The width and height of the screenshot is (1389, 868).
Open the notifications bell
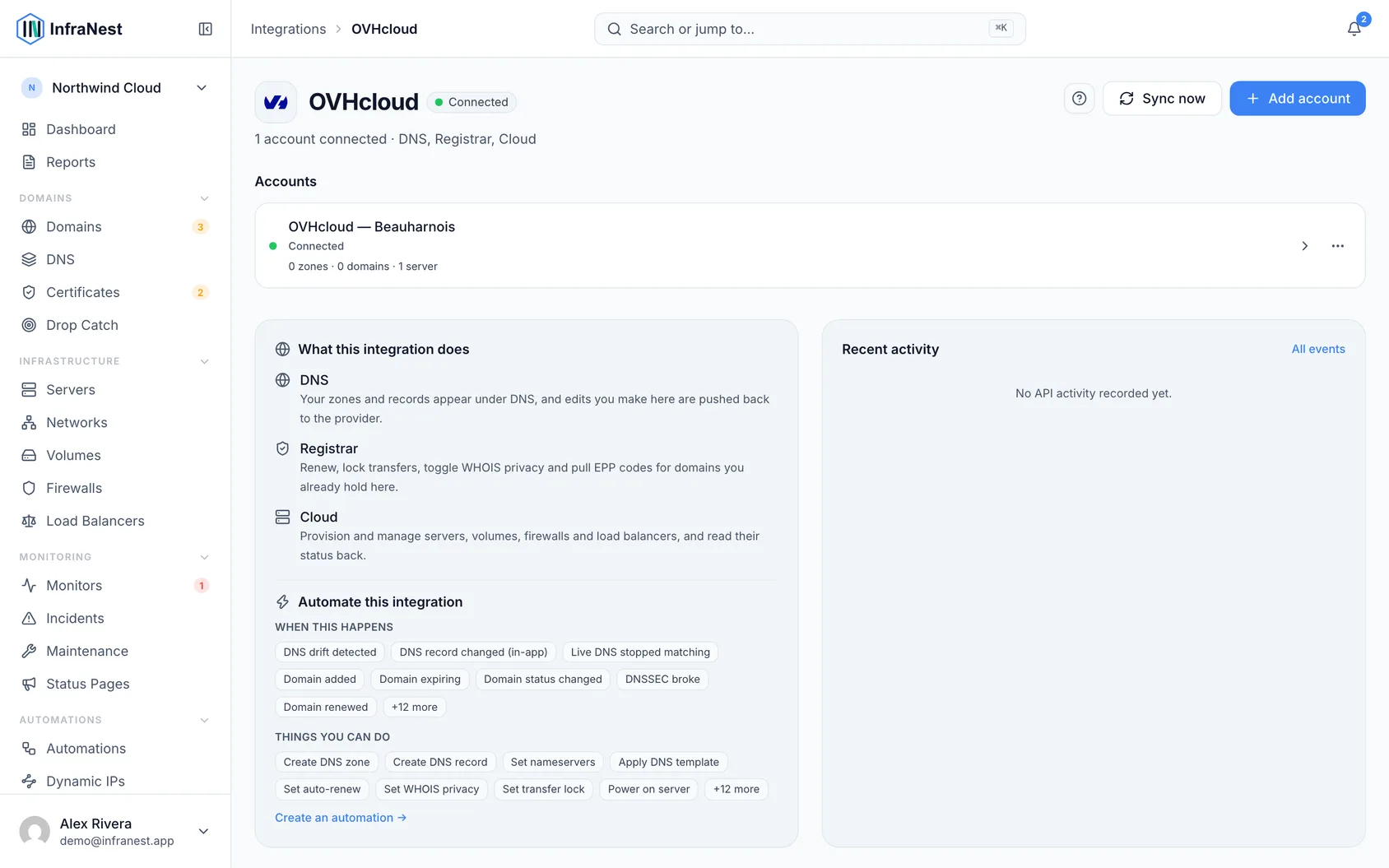click(x=1354, y=29)
